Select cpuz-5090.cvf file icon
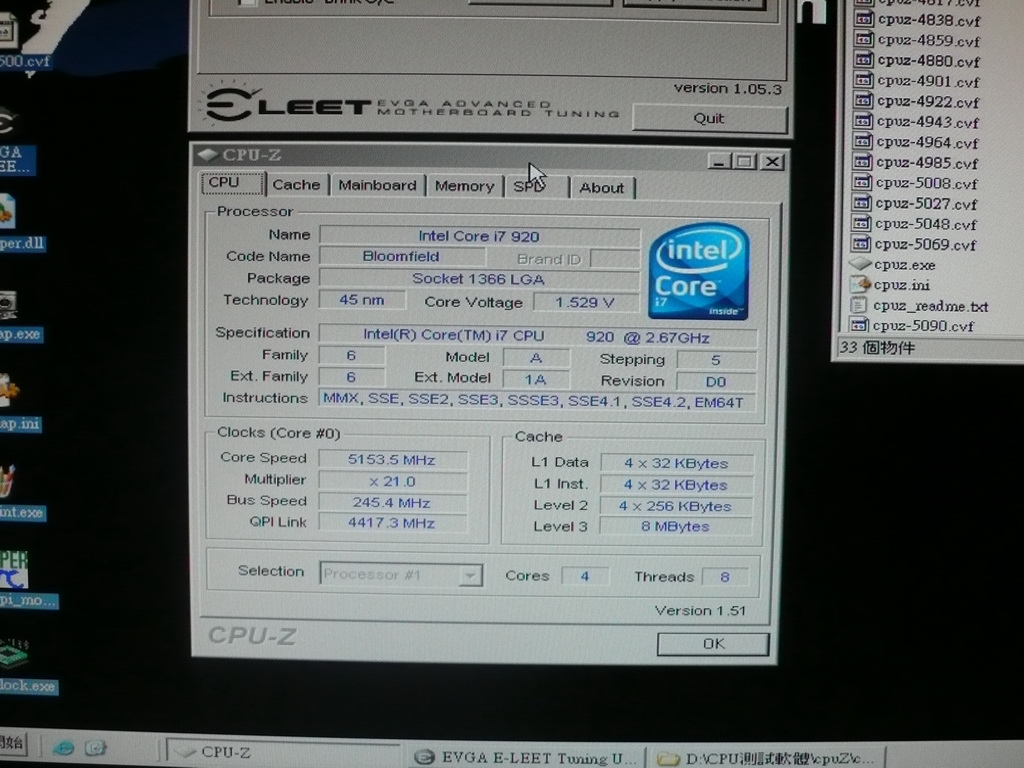Viewport: 1024px width, 768px height. click(859, 325)
